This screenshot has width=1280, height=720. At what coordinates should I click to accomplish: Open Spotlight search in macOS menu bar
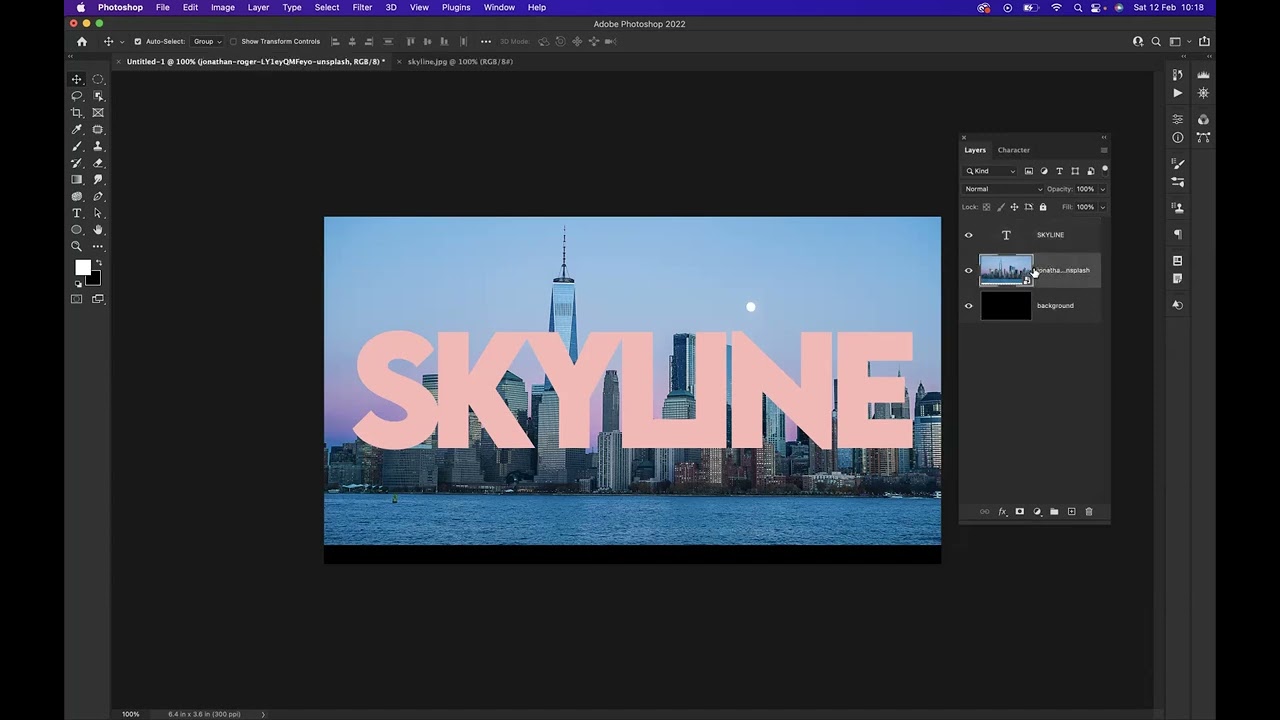click(x=1078, y=7)
